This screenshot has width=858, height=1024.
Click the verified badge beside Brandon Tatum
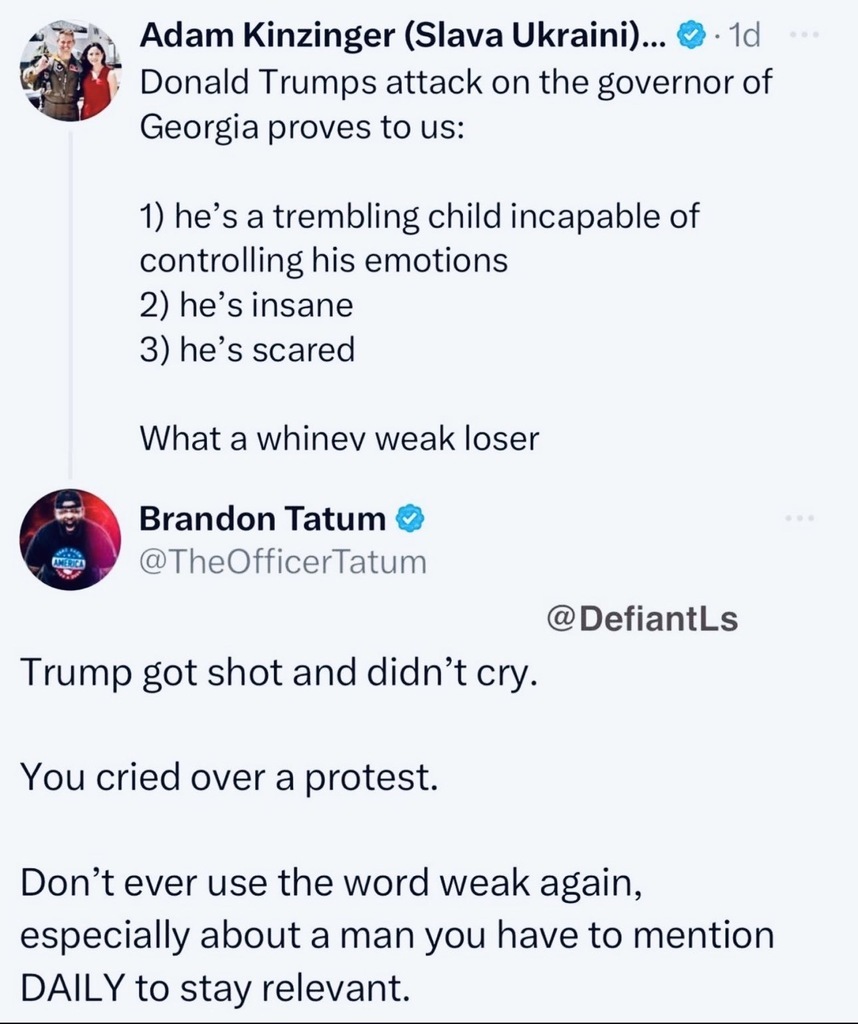click(x=410, y=519)
